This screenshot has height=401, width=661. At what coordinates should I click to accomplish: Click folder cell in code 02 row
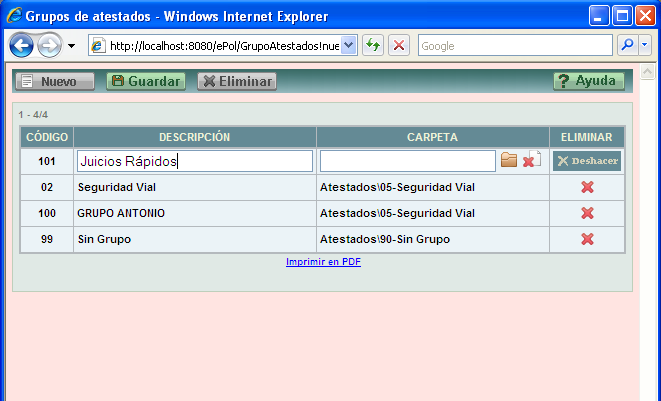[433, 187]
